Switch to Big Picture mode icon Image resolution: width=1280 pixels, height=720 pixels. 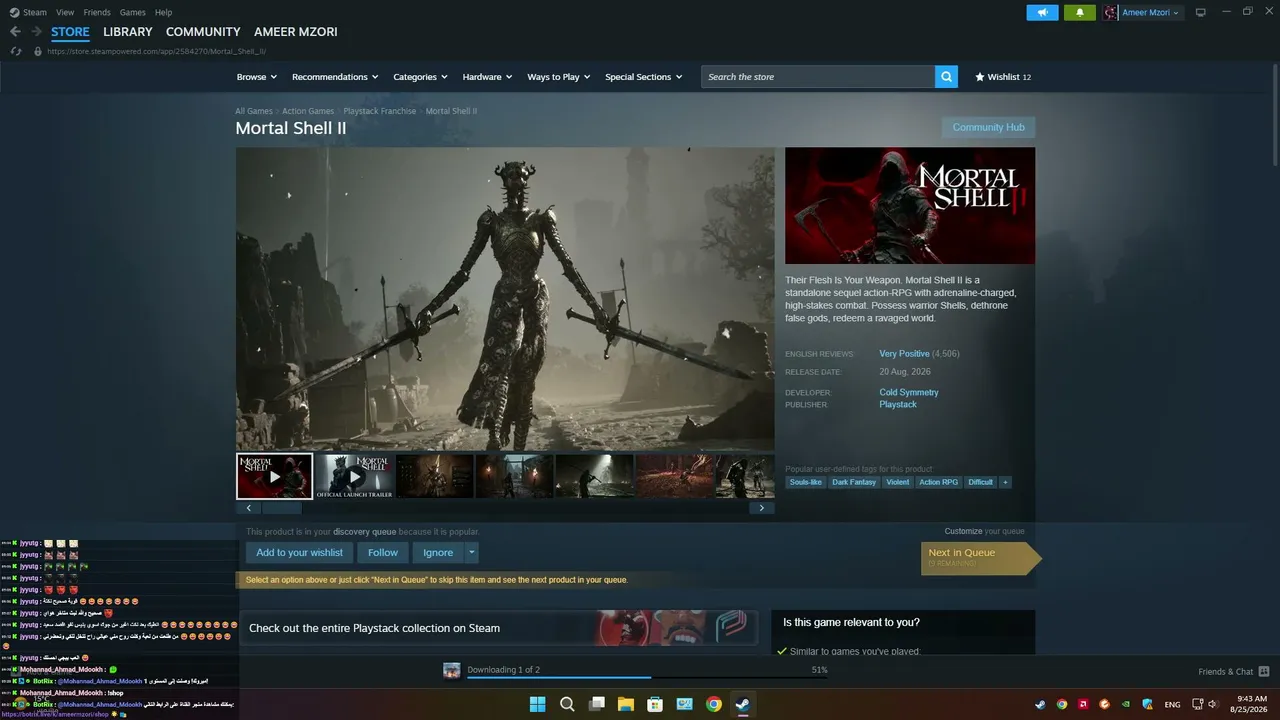tap(1201, 12)
